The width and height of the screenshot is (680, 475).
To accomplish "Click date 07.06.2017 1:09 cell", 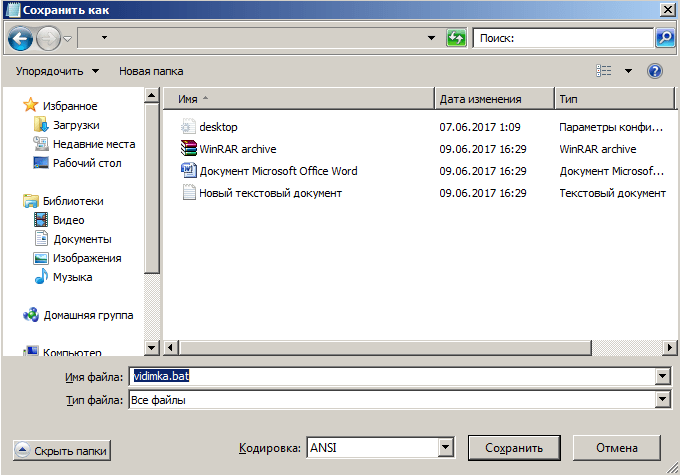I will pyautogui.click(x=480, y=127).
